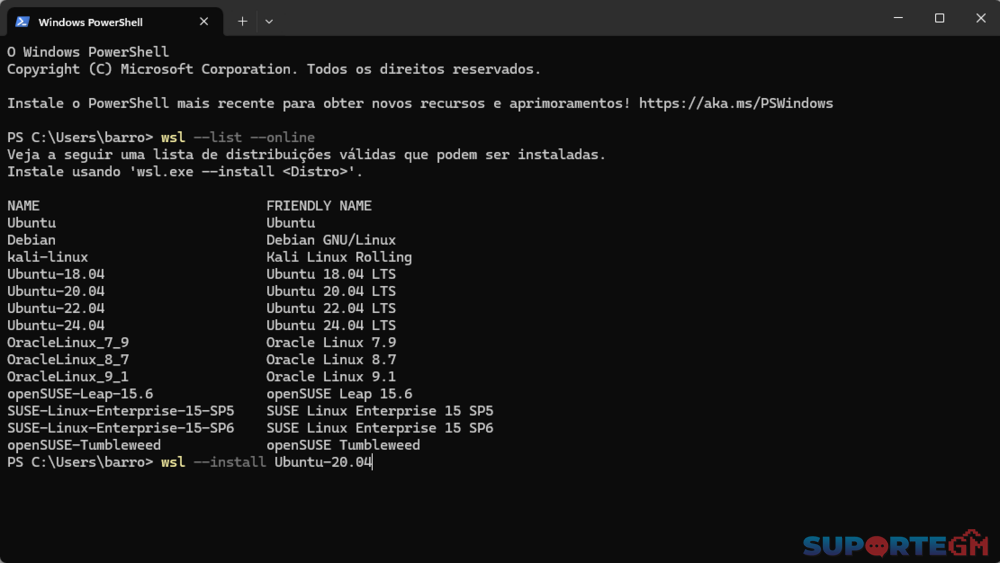The height and width of the screenshot is (563, 1000).
Task: Click the Debian entry in the NAME column
Action: click(x=32, y=240)
